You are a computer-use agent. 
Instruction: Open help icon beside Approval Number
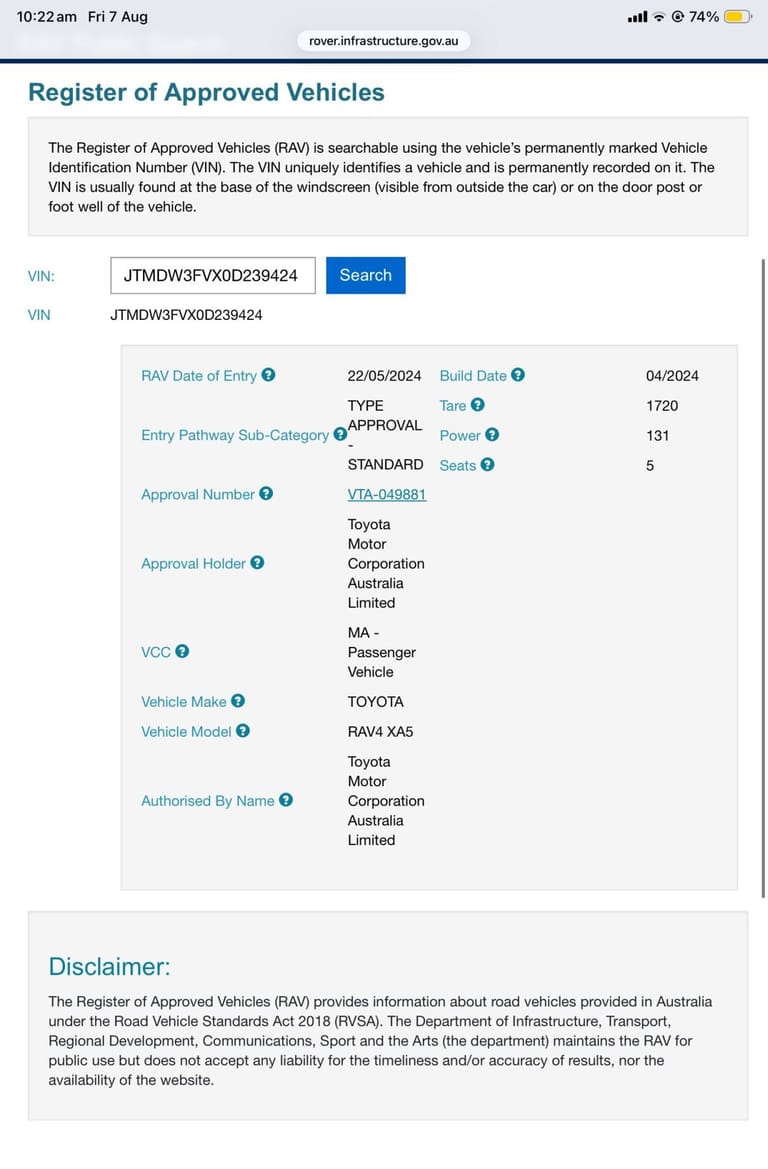tap(266, 494)
